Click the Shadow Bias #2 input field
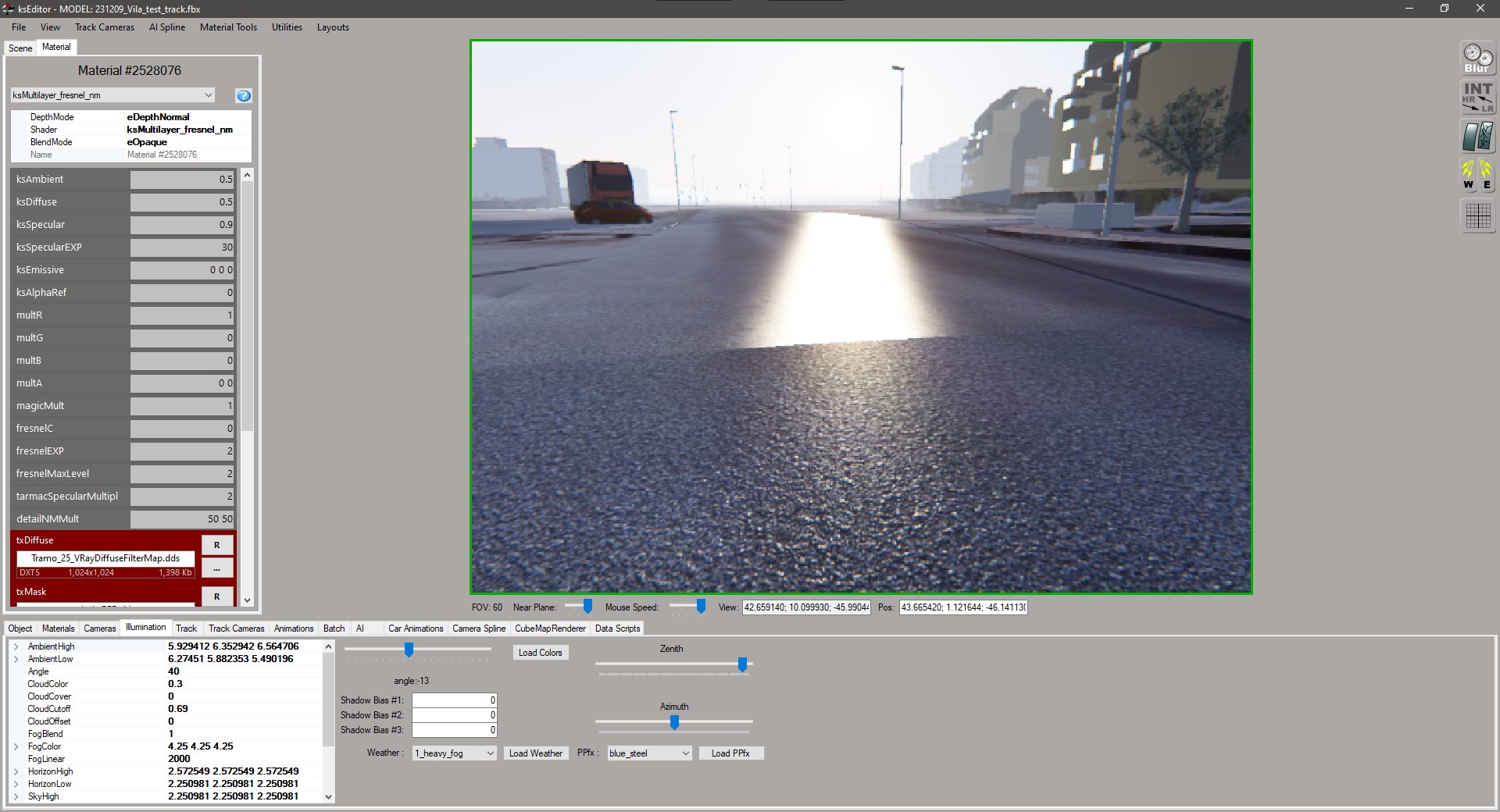This screenshot has width=1500, height=812. [455, 715]
